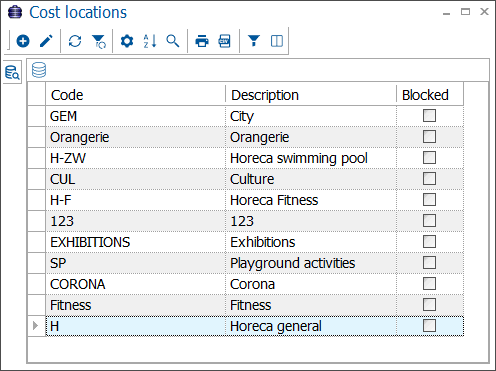Viewport: 496px width, 371px height.
Task: Select the SP code cell
Action: tap(135, 263)
